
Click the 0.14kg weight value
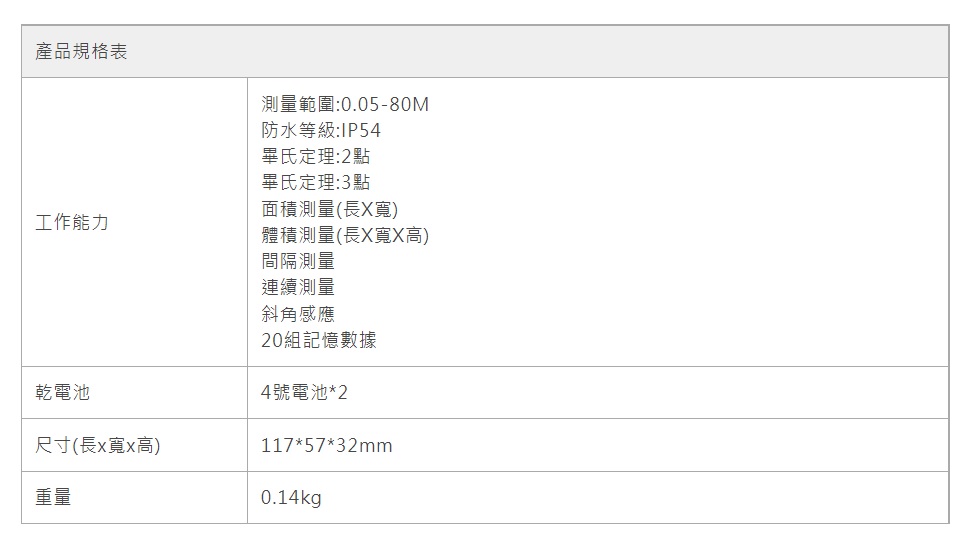click(291, 498)
